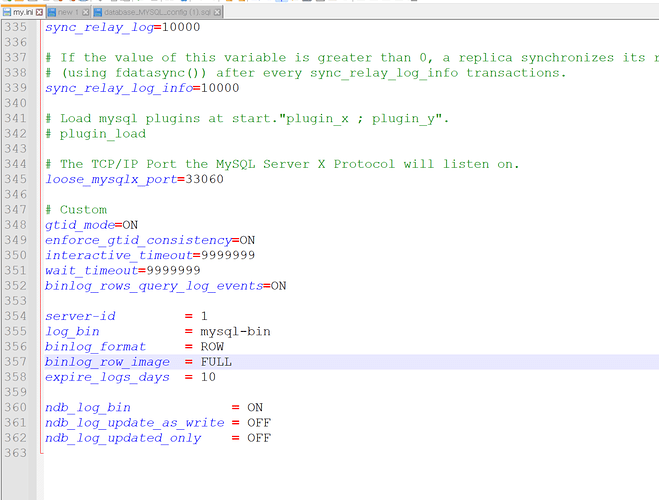Click the ROW value of binlog_format

point(212,347)
